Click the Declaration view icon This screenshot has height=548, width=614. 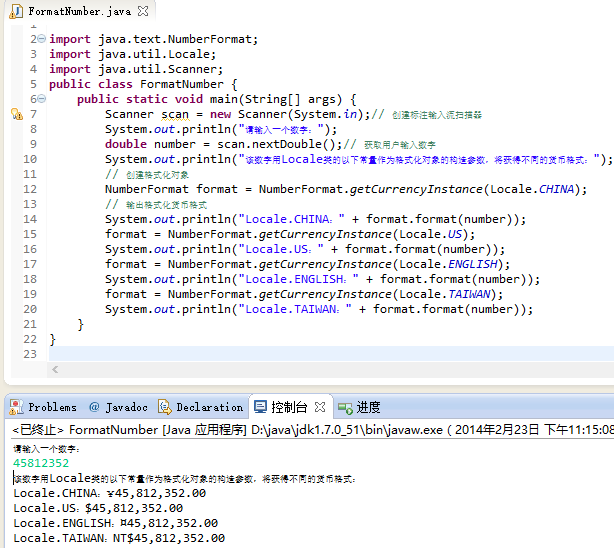(x=164, y=407)
